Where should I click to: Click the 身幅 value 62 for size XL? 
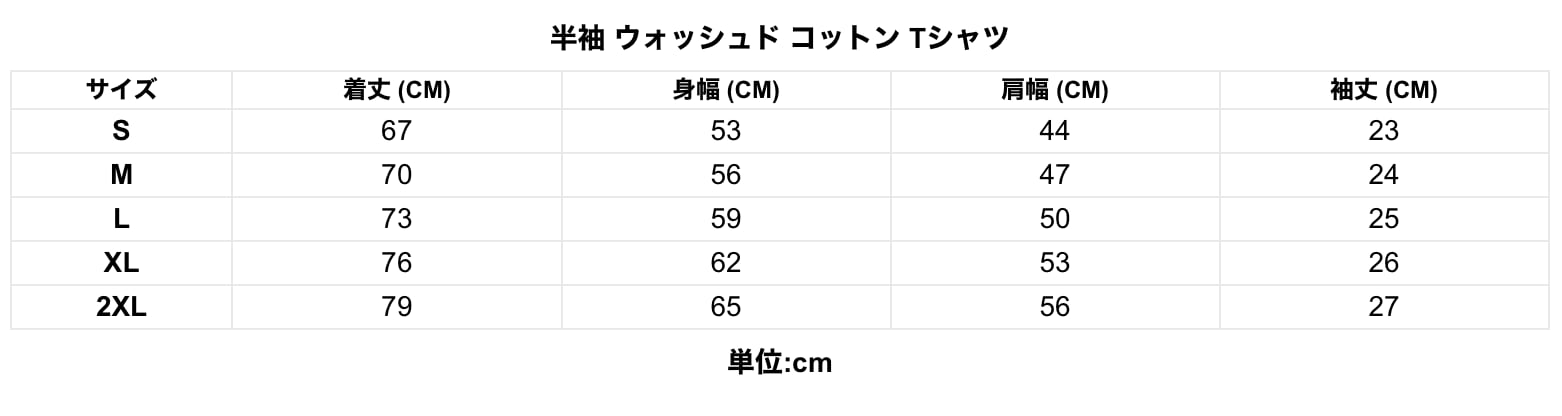click(726, 263)
